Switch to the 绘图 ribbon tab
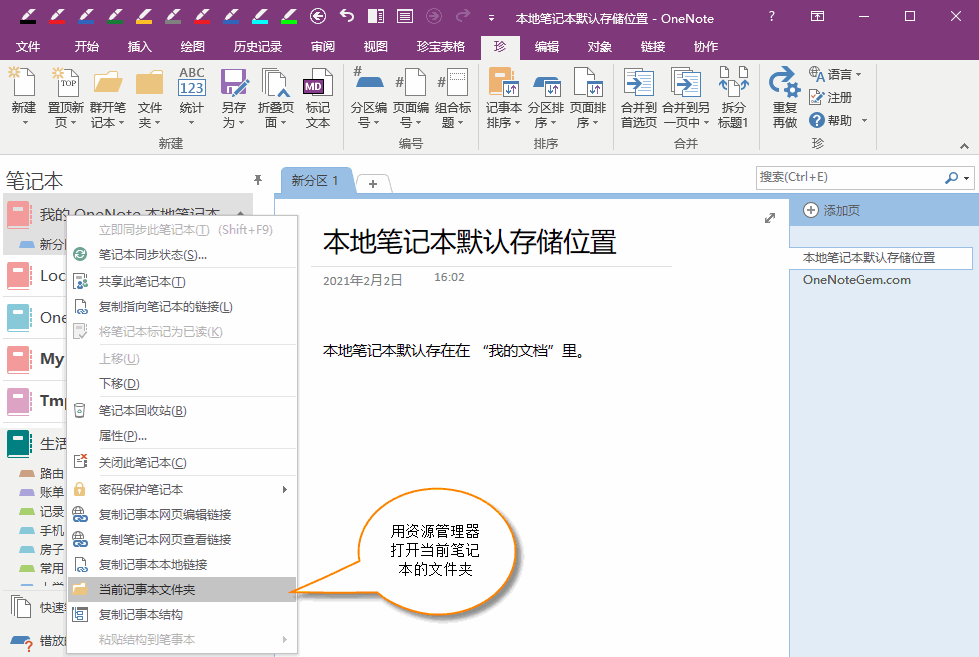This screenshot has width=979, height=657. click(192, 47)
